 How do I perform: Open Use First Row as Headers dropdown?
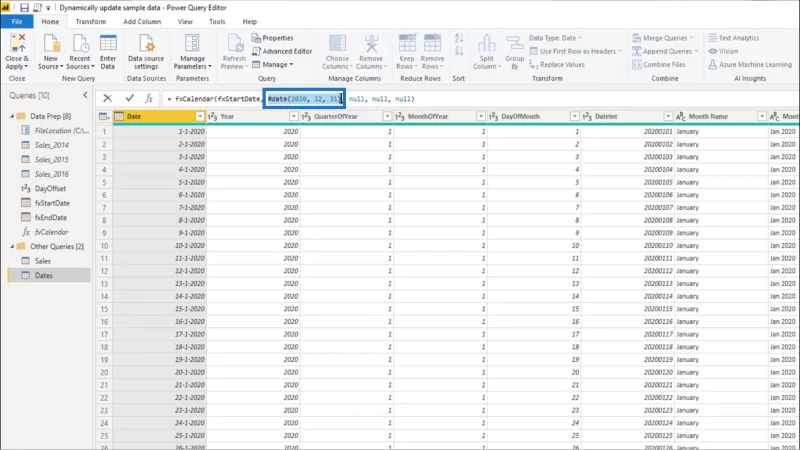coord(576,51)
